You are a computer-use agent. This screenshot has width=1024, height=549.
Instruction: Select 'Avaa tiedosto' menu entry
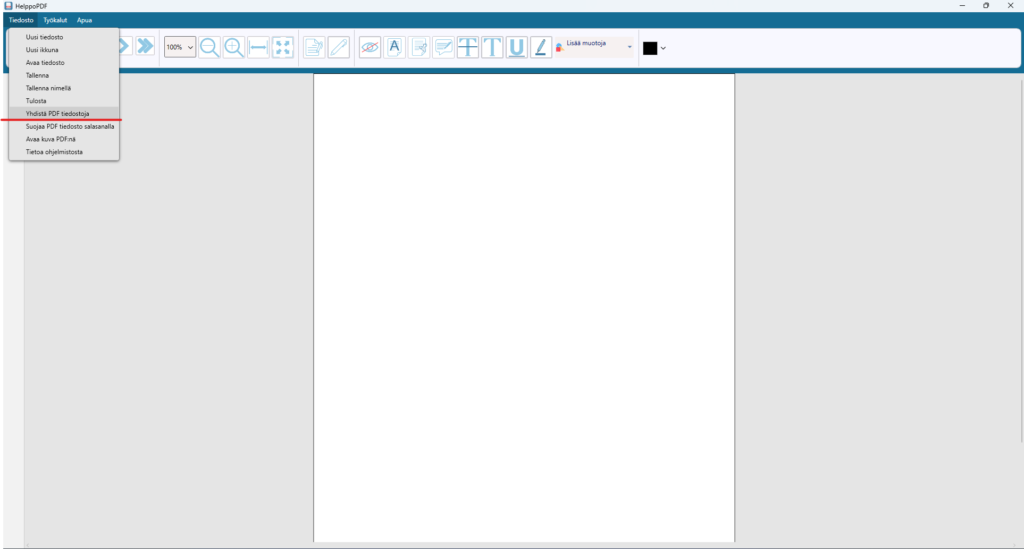click(64, 63)
